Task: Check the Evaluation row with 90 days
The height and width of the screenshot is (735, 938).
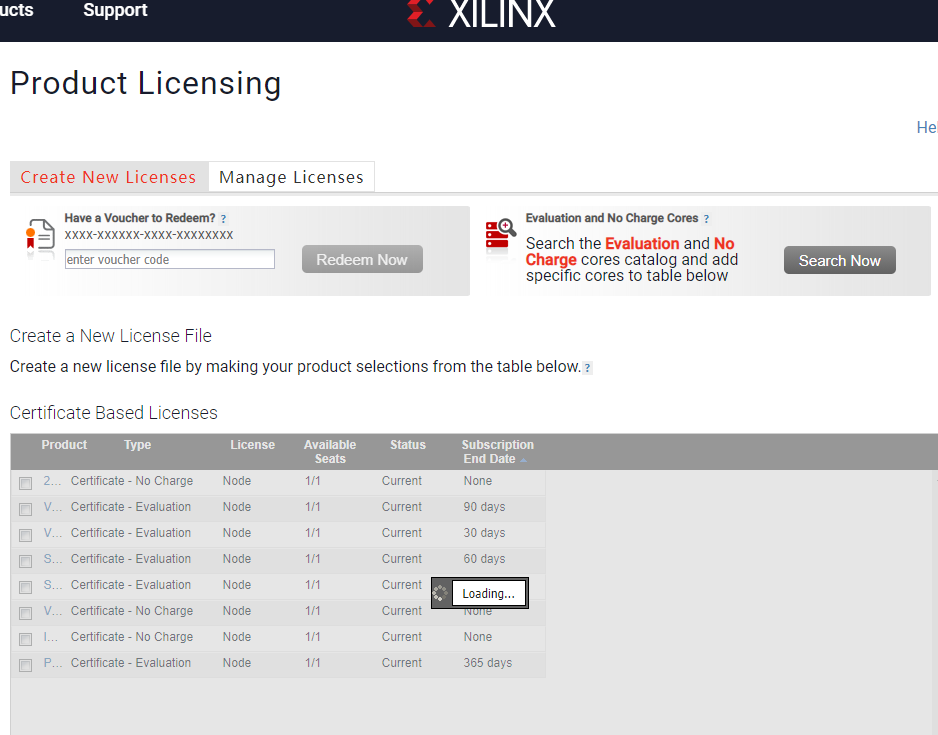Action: click(x=25, y=509)
